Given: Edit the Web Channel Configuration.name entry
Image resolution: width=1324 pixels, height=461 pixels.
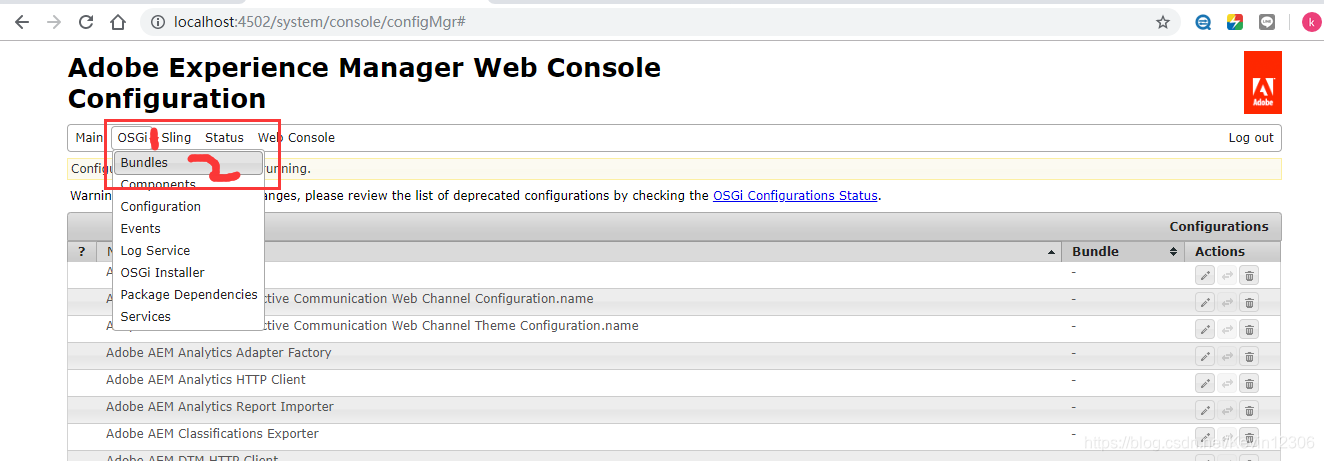Looking at the screenshot, I should tap(1204, 302).
